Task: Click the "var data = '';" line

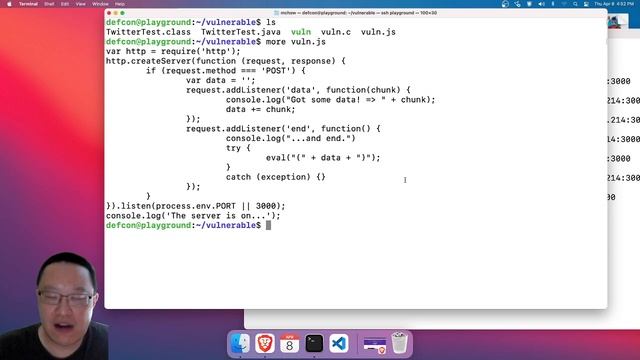Action: coord(220,80)
